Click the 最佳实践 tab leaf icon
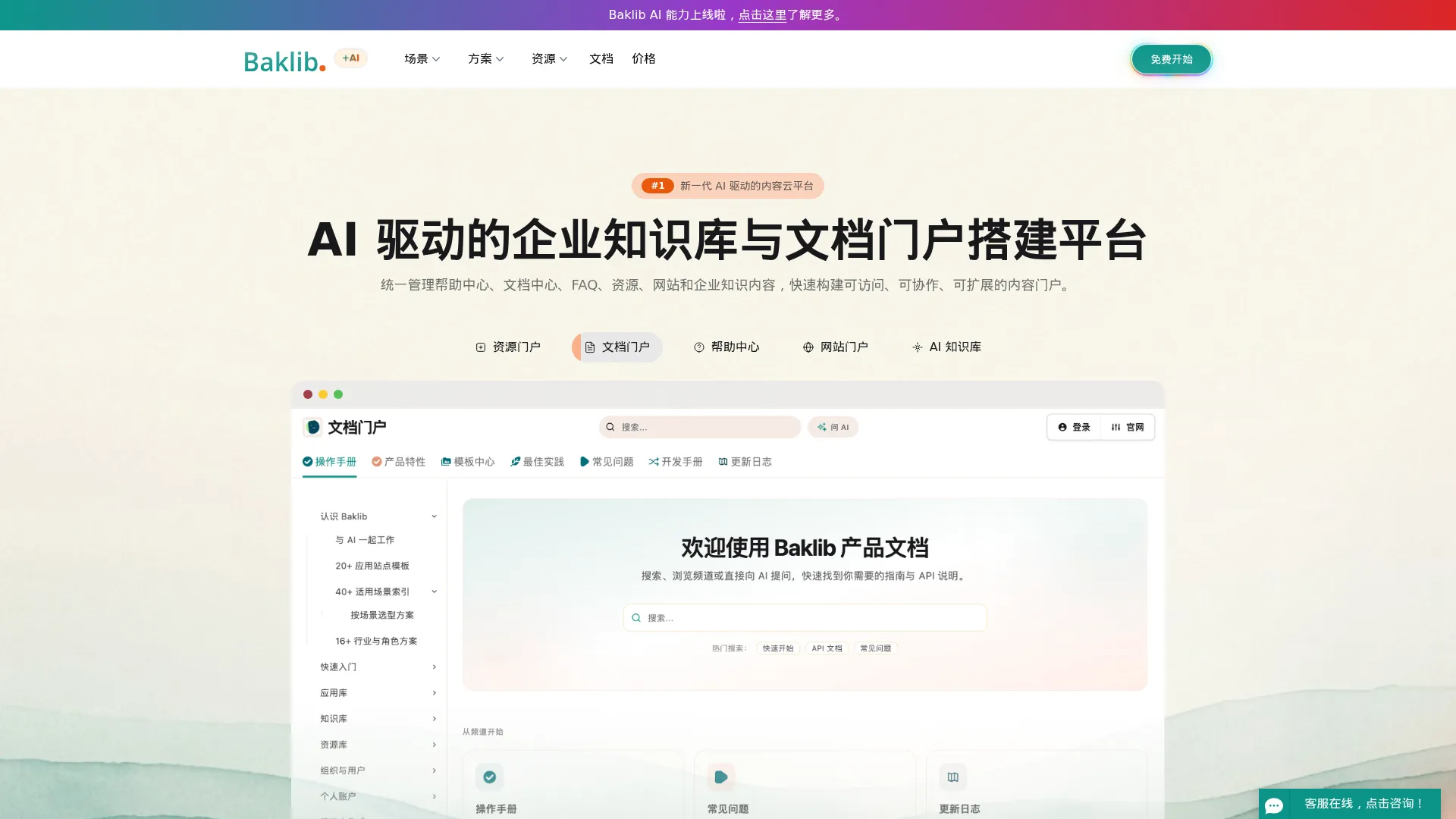 (x=515, y=462)
